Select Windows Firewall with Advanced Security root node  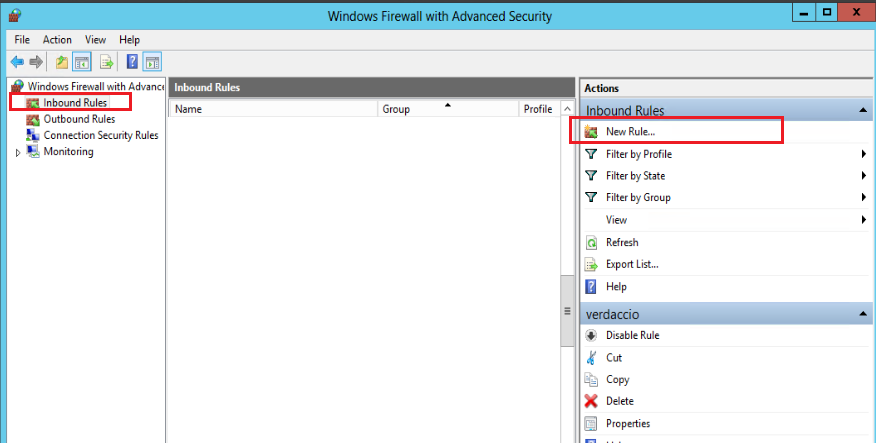tap(96, 87)
